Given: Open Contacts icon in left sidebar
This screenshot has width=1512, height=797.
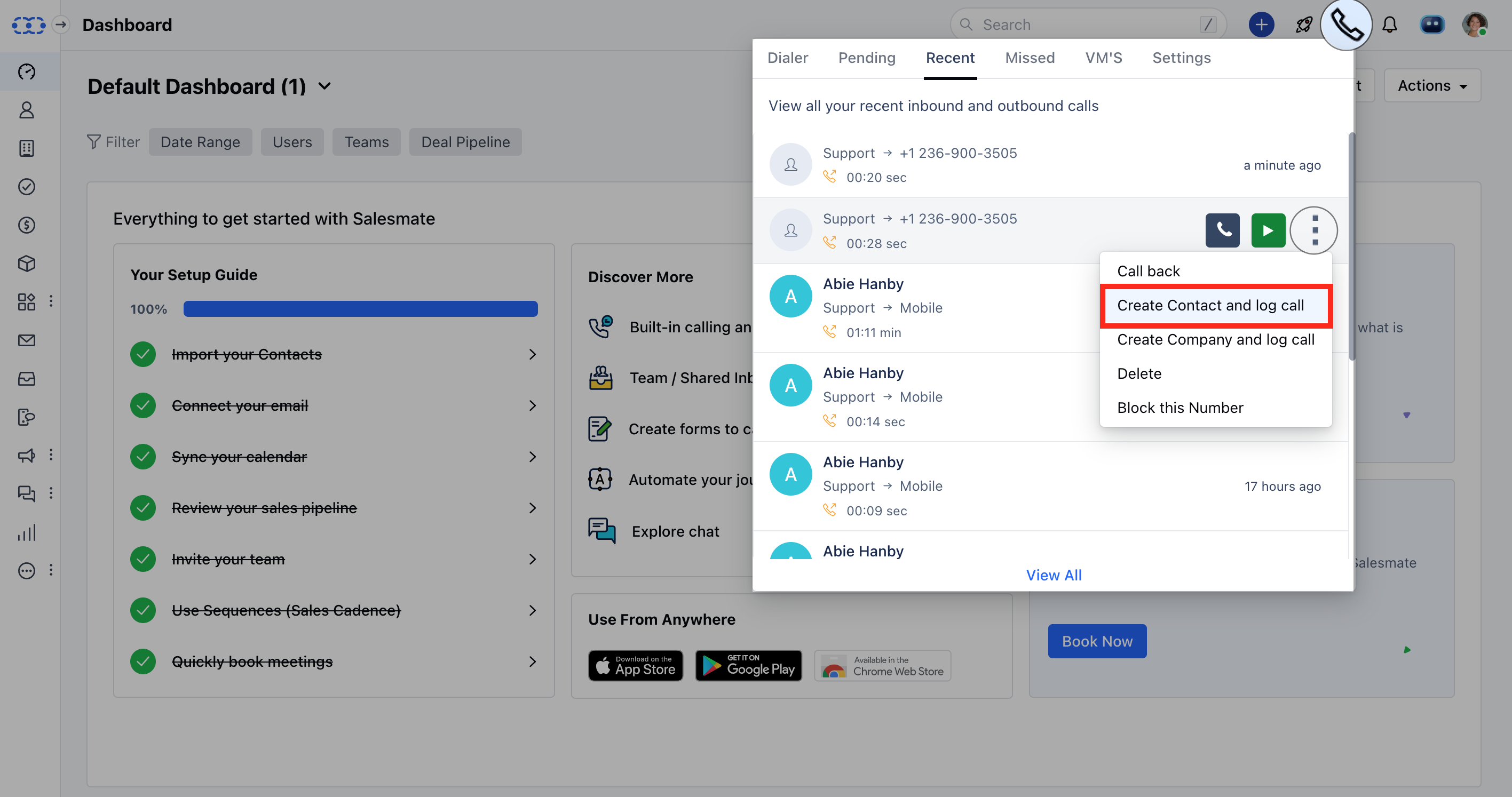Looking at the screenshot, I should (26, 110).
